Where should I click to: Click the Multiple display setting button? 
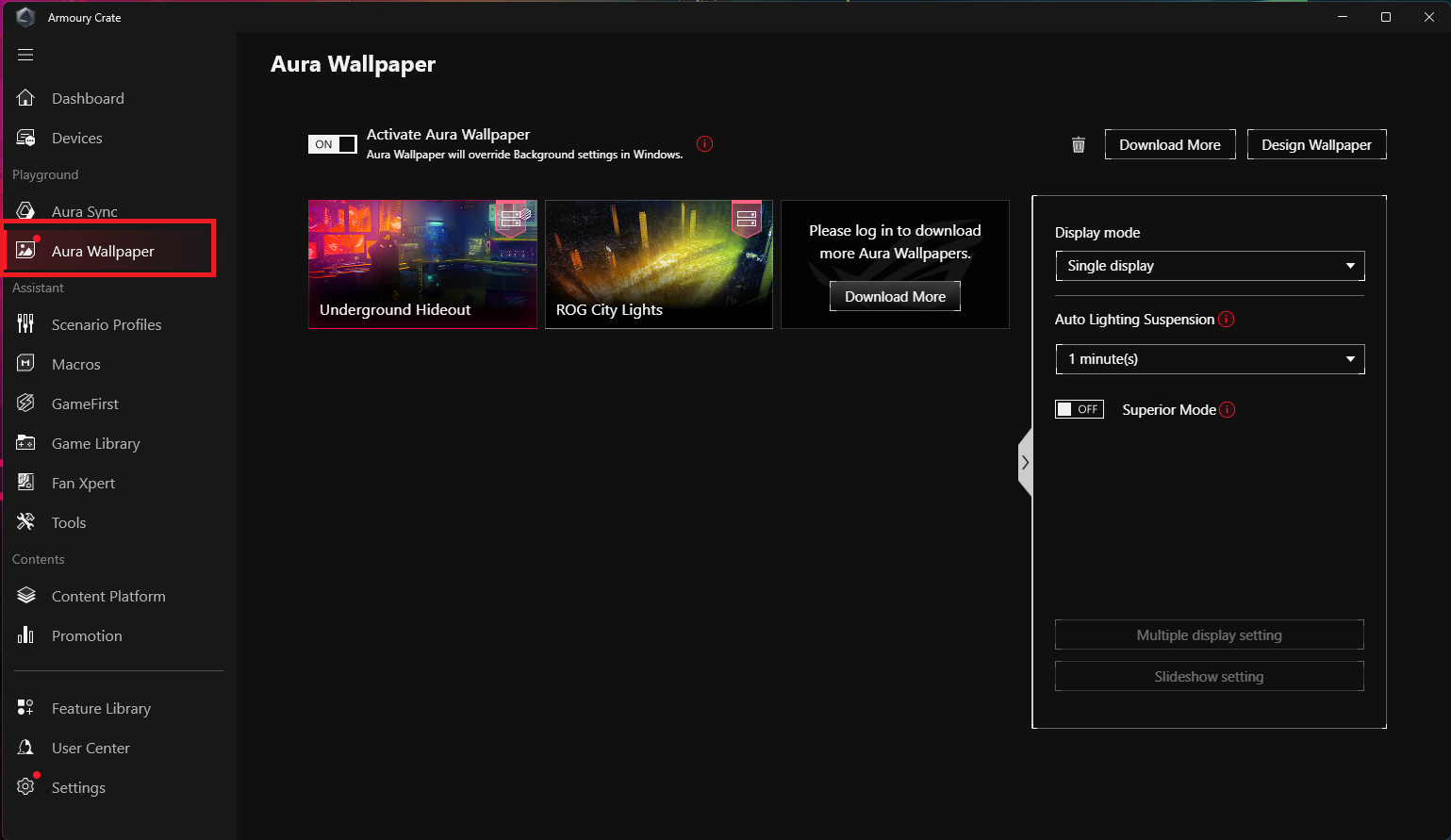point(1209,634)
